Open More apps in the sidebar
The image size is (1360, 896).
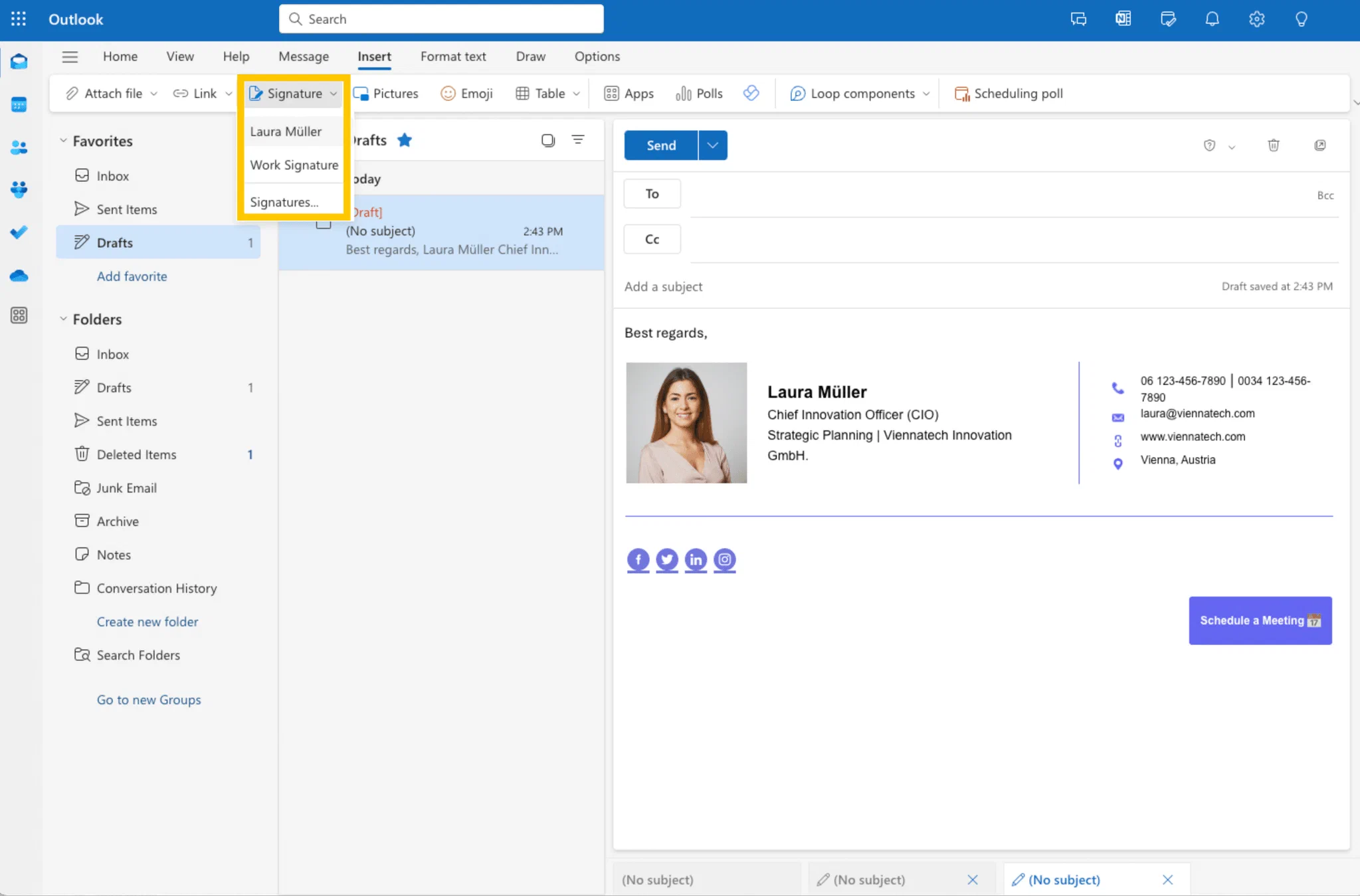click(19, 315)
